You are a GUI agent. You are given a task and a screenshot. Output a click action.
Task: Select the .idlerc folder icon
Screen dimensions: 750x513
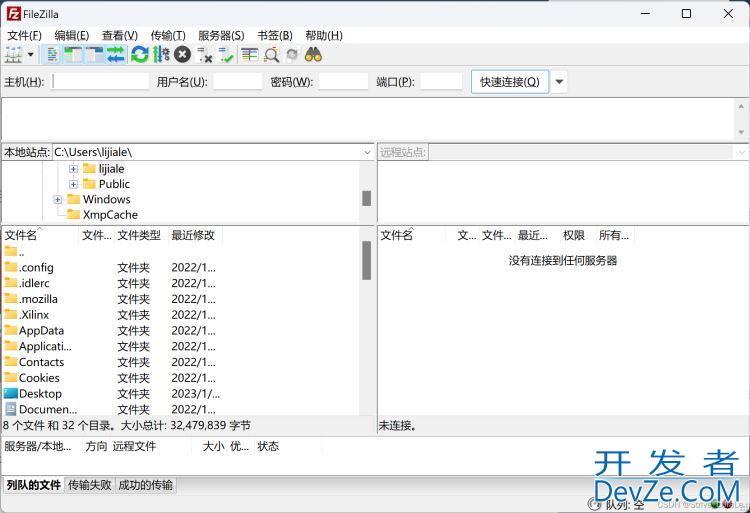[x=11, y=283]
